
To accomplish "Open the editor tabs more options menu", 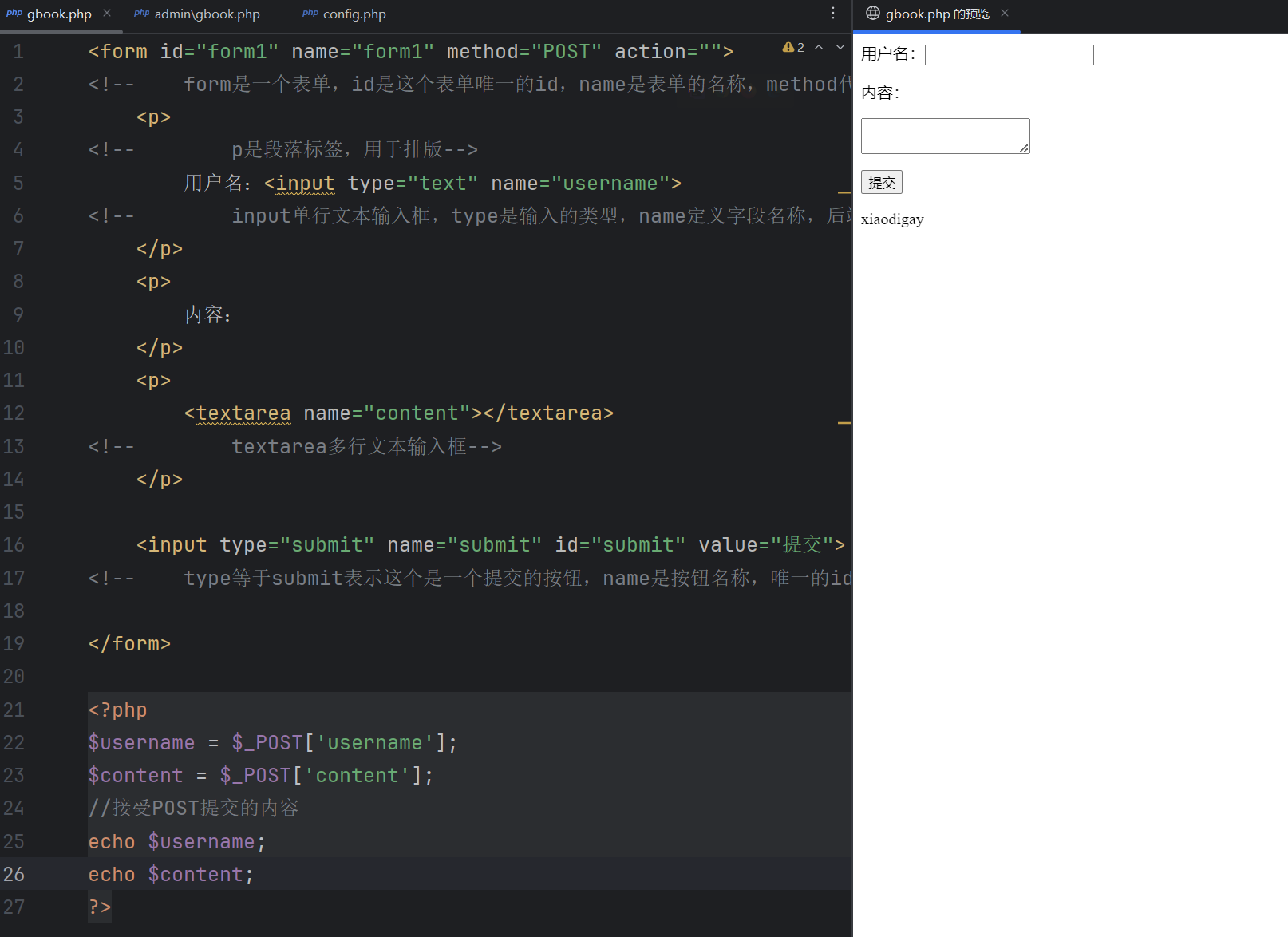I will pos(832,14).
